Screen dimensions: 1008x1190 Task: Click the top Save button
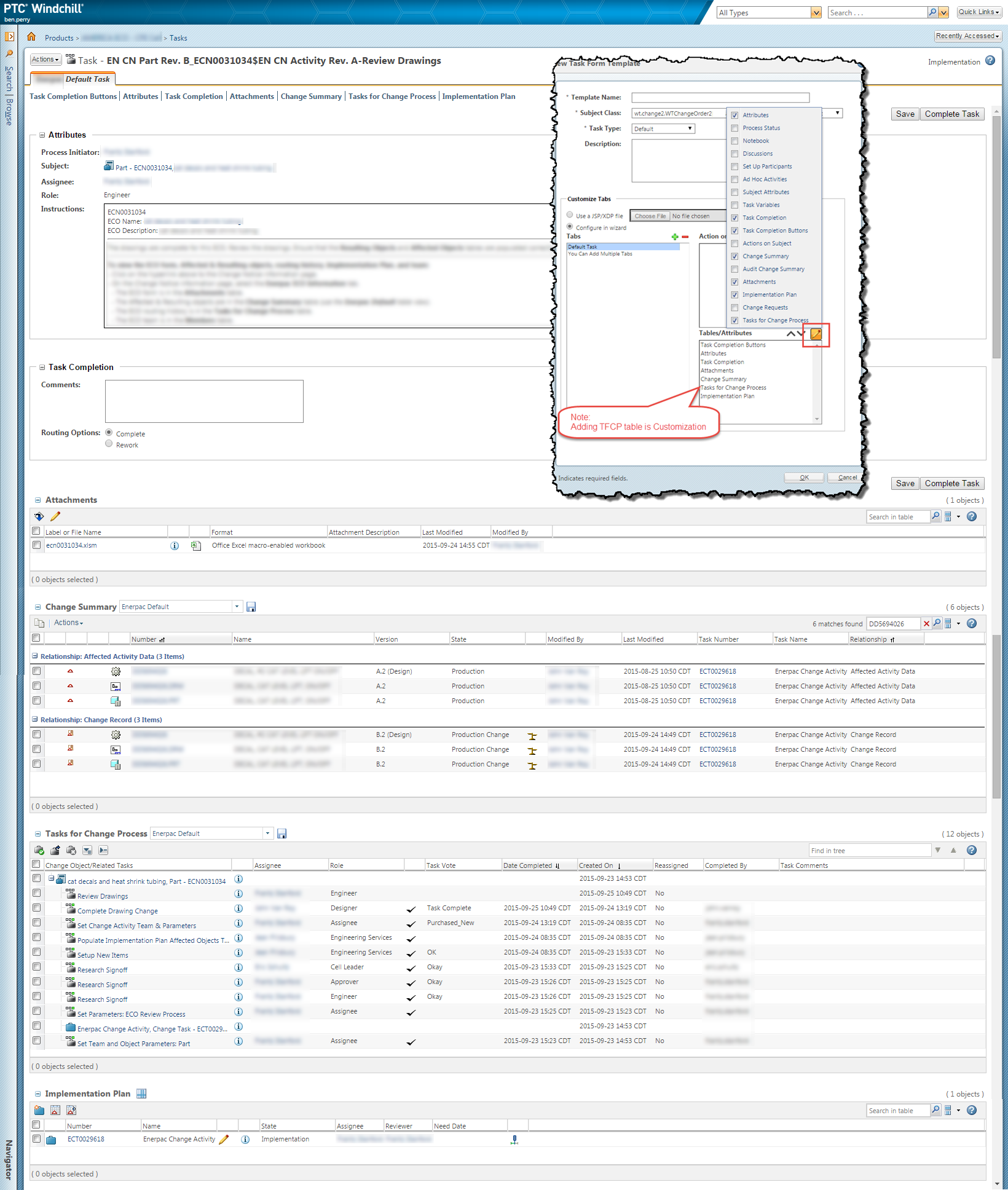click(905, 114)
